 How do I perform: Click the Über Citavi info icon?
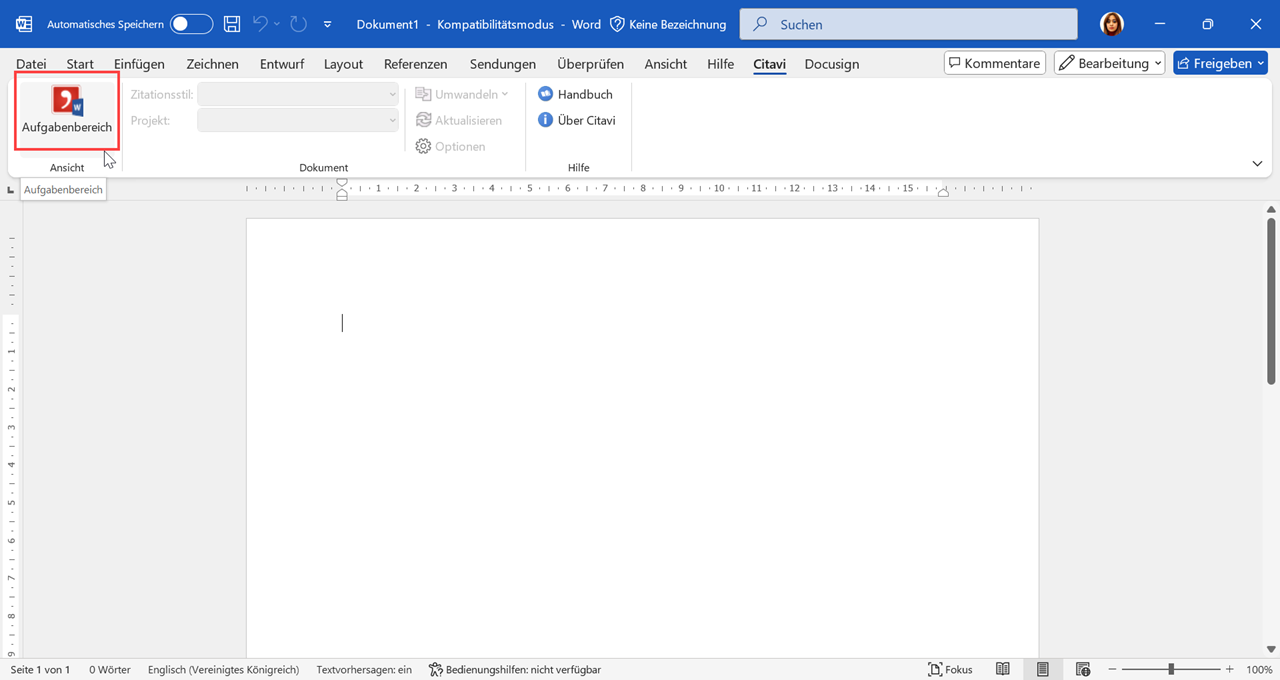click(x=545, y=120)
